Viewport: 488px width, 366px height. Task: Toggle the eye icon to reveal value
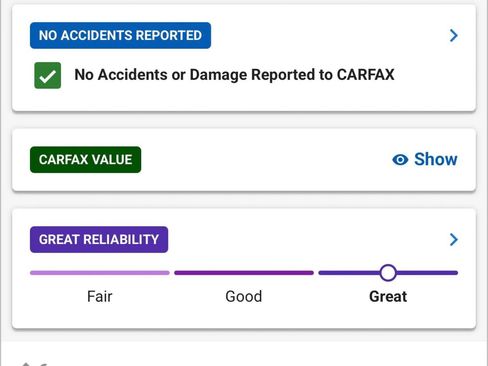[400, 160]
